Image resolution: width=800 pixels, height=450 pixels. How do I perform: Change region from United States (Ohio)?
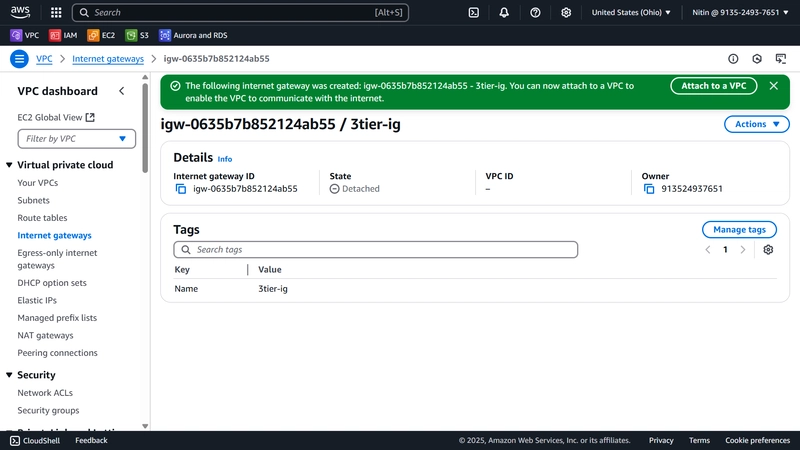631,12
